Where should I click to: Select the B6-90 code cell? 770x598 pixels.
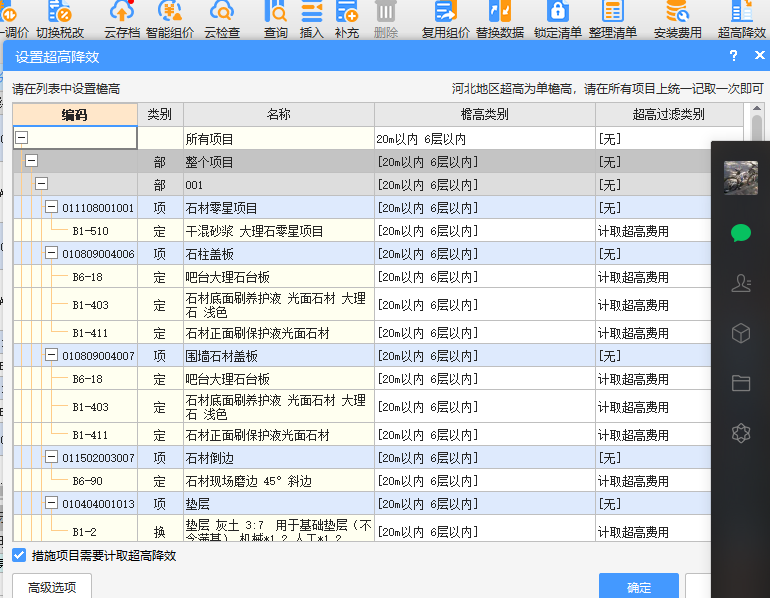tap(75, 481)
